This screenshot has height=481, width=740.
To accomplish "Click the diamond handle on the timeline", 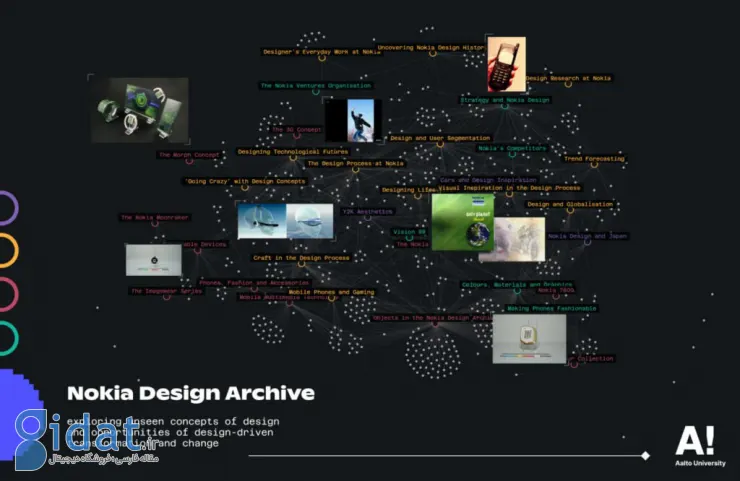I will (x=646, y=456).
